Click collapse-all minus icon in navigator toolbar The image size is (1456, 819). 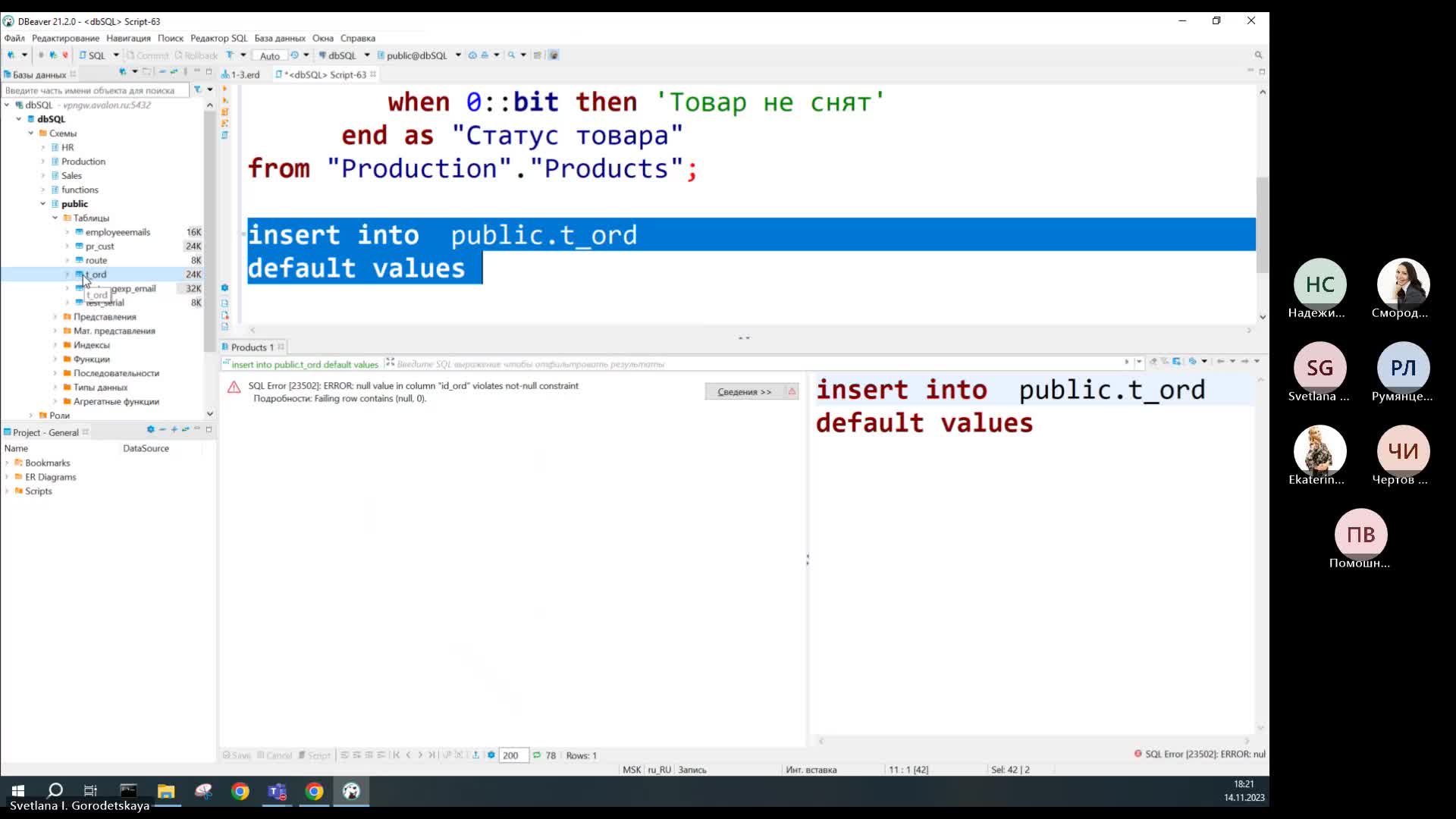point(162,72)
